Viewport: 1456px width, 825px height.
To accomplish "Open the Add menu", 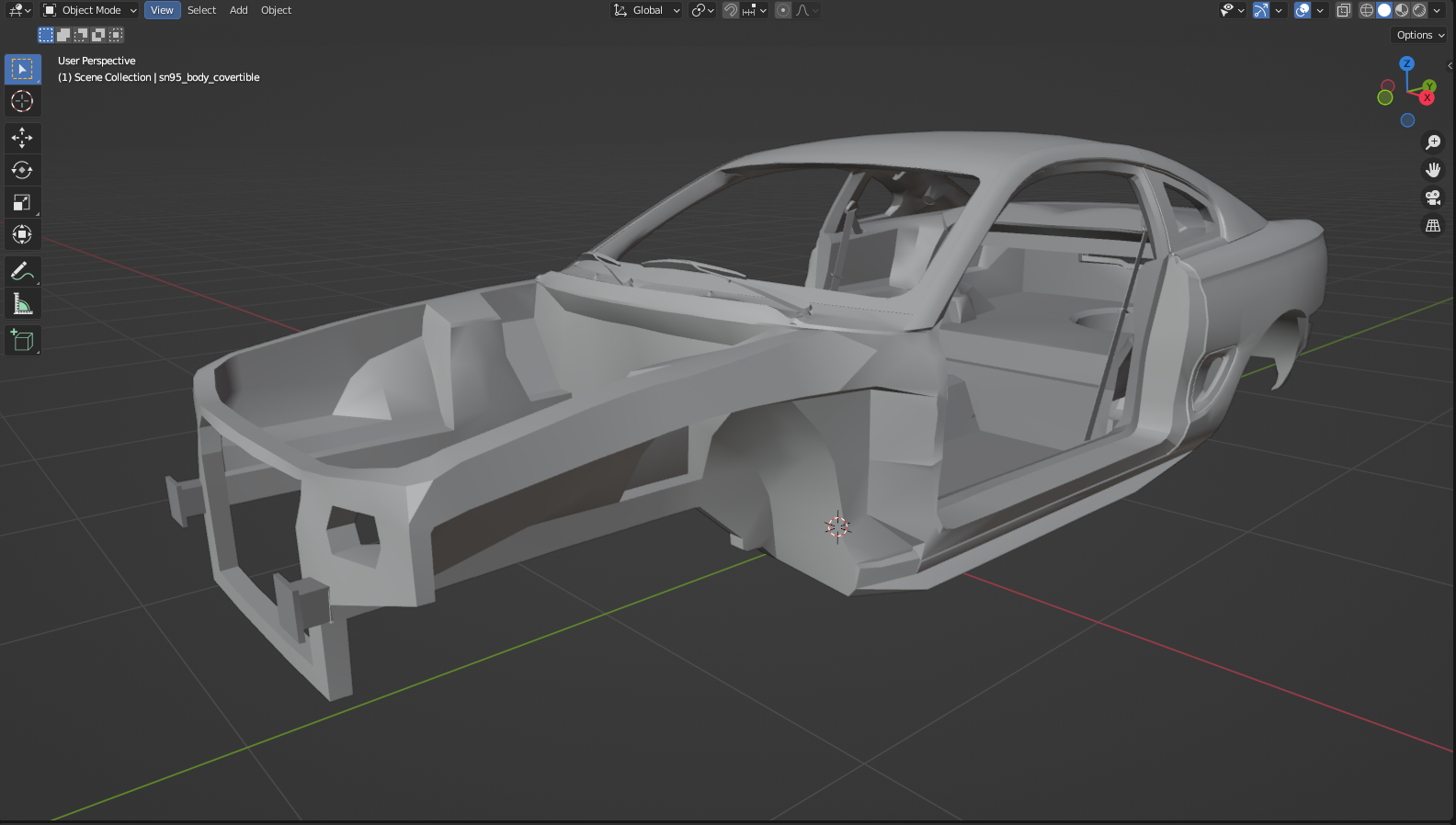I will point(238,10).
